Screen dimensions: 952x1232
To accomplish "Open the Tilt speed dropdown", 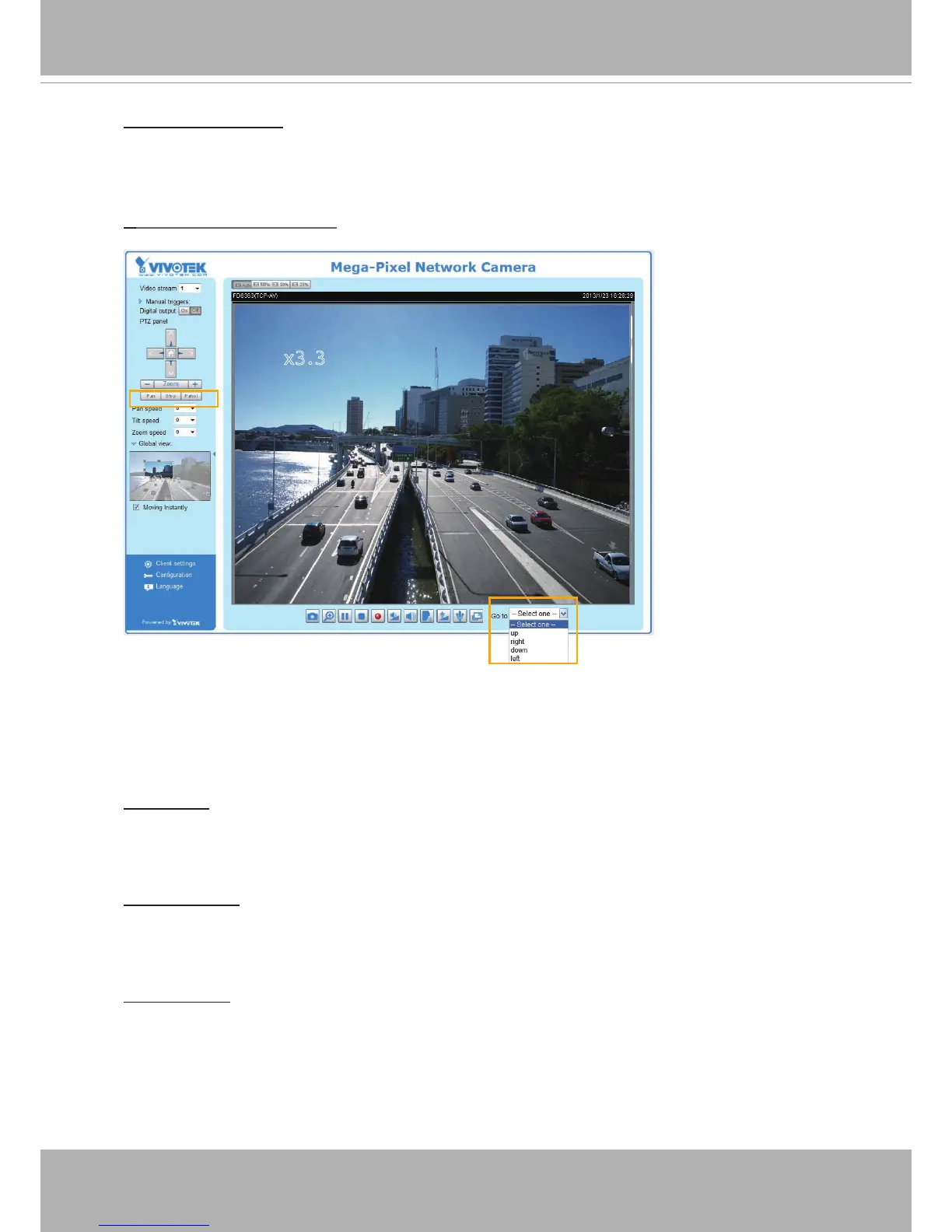I will (185, 420).
